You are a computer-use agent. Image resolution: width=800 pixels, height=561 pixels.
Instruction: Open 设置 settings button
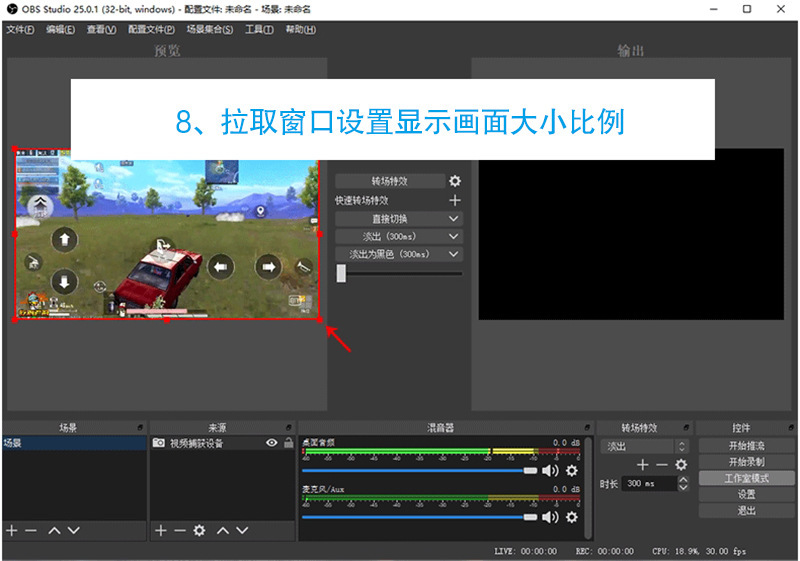pos(746,494)
